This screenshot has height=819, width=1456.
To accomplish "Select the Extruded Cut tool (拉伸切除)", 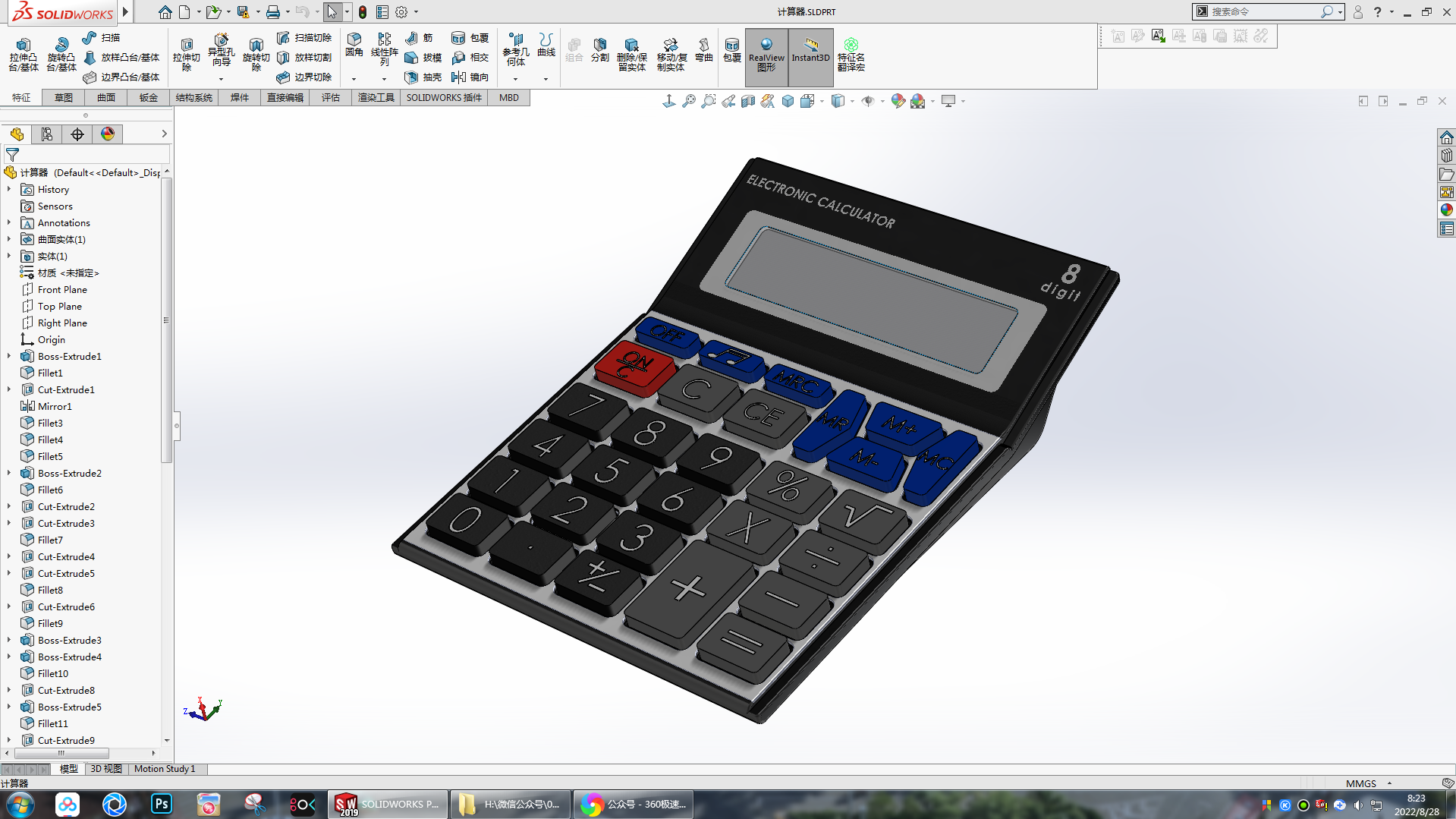I will point(186,55).
